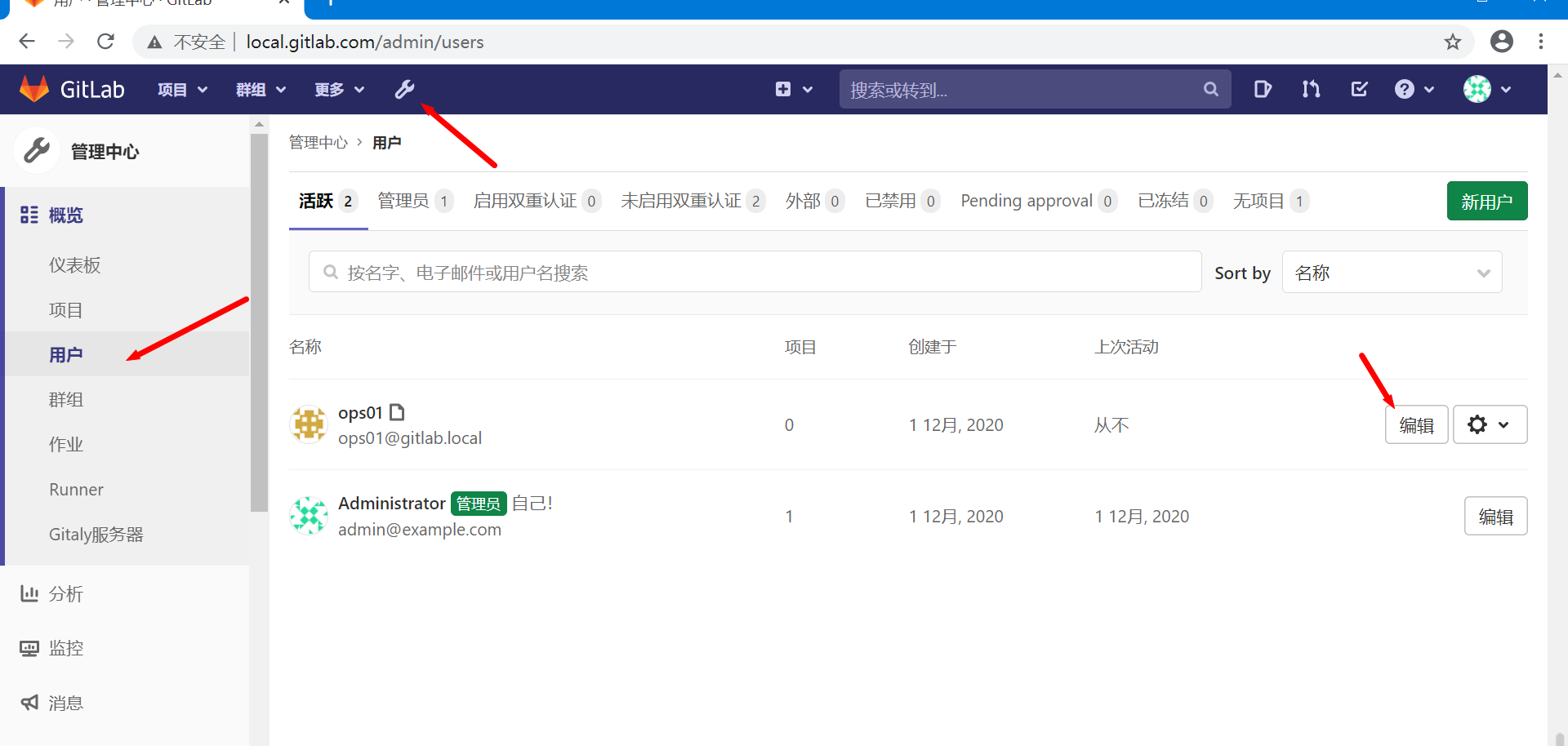Click the not secure warning icon

154,42
